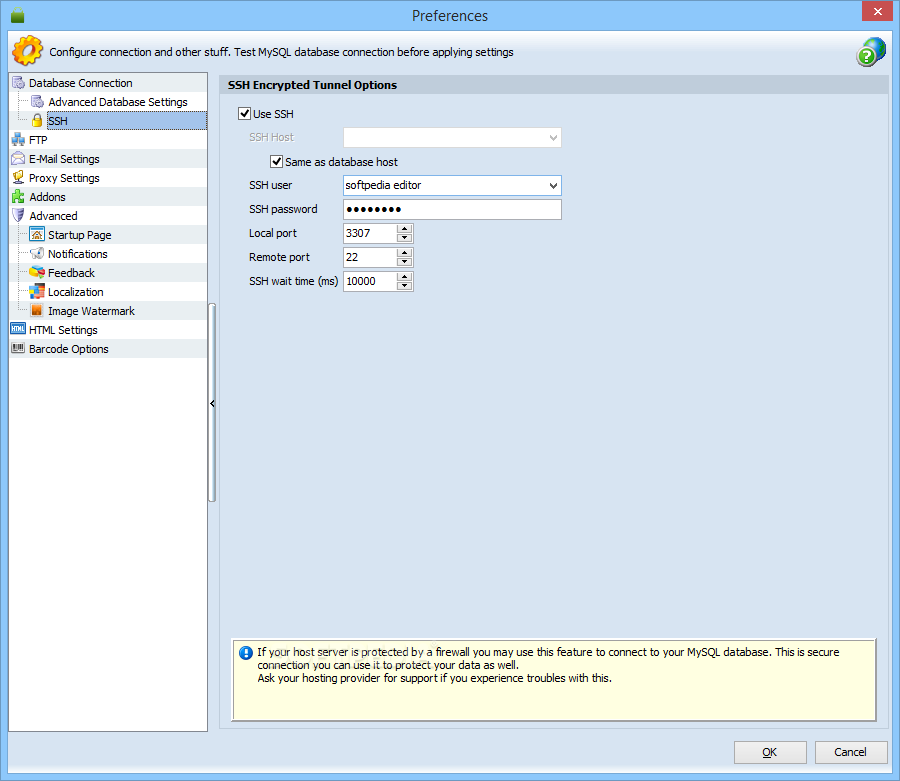Click the info icon in hint box

click(x=246, y=652)
